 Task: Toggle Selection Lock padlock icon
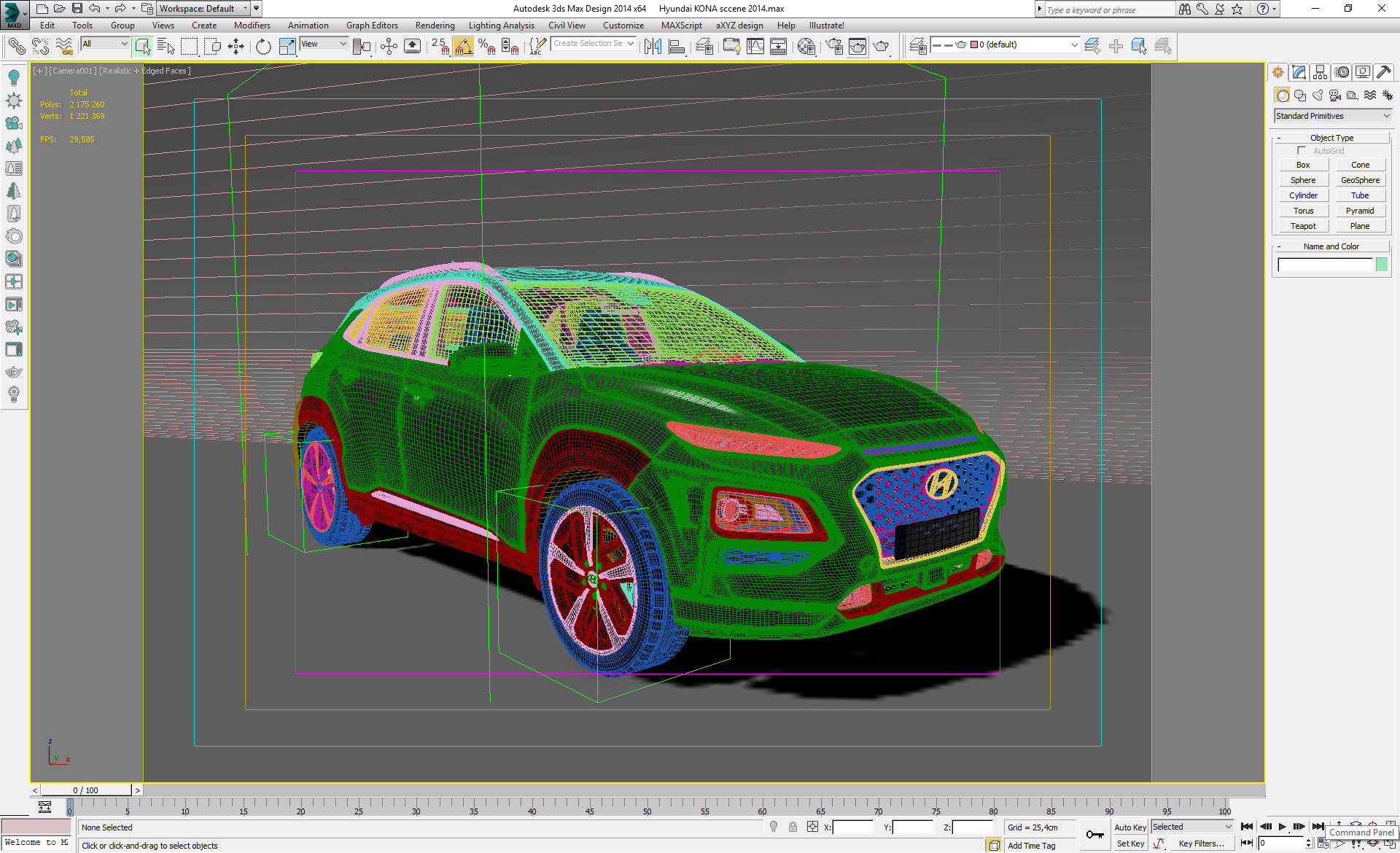[793, 827]
